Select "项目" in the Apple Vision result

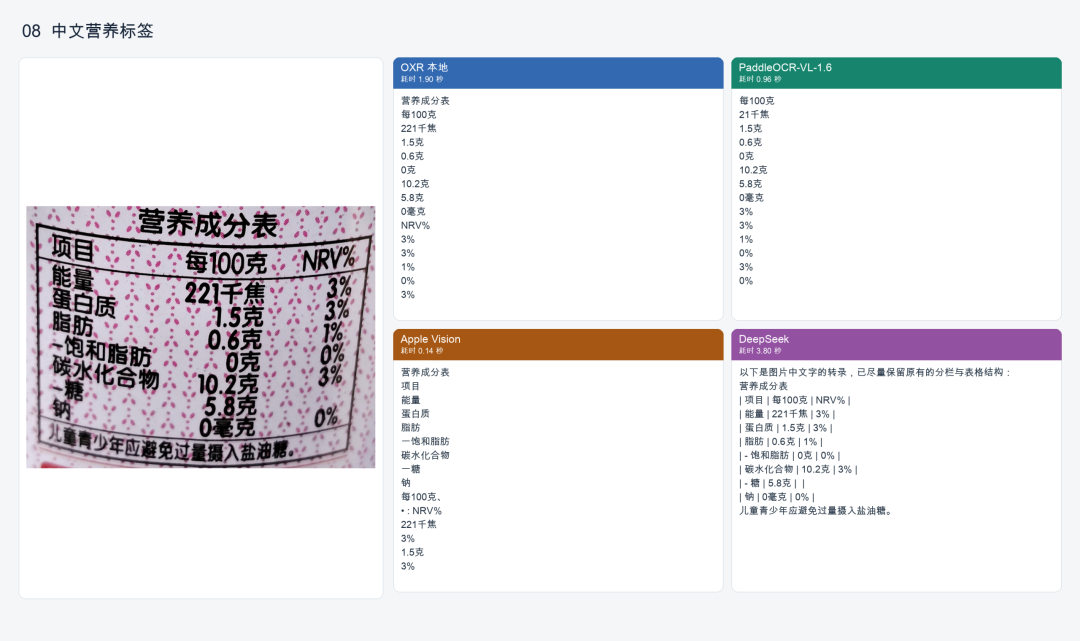click(x=411, y=386)
